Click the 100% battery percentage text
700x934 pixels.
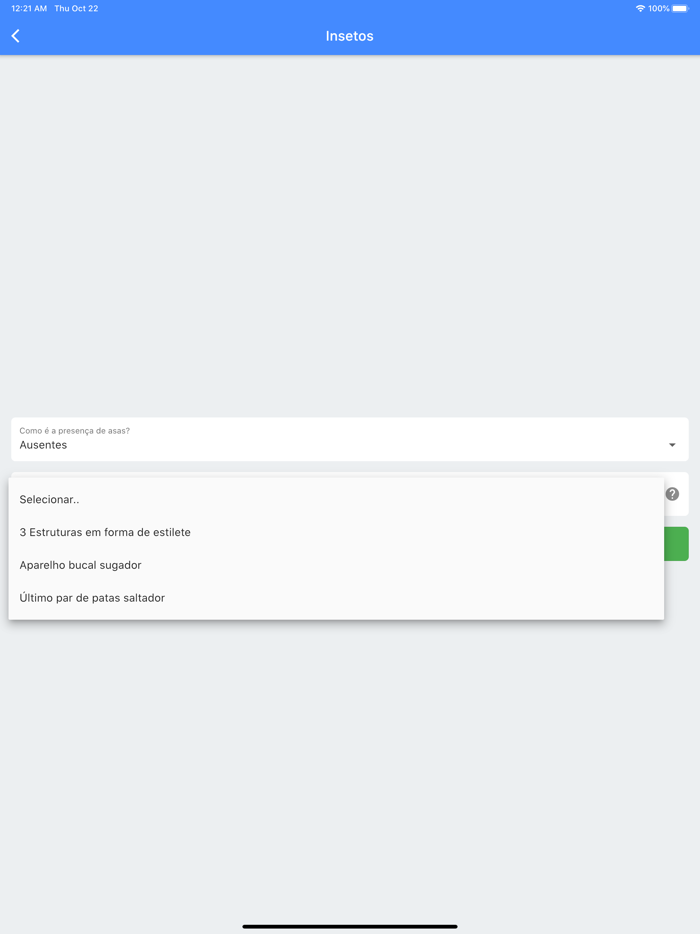pos(659,9)
